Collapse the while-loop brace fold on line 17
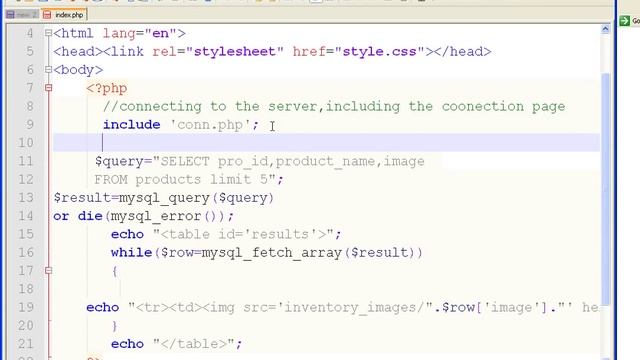This screenshot has width=640, height=360. pos(48,271)
